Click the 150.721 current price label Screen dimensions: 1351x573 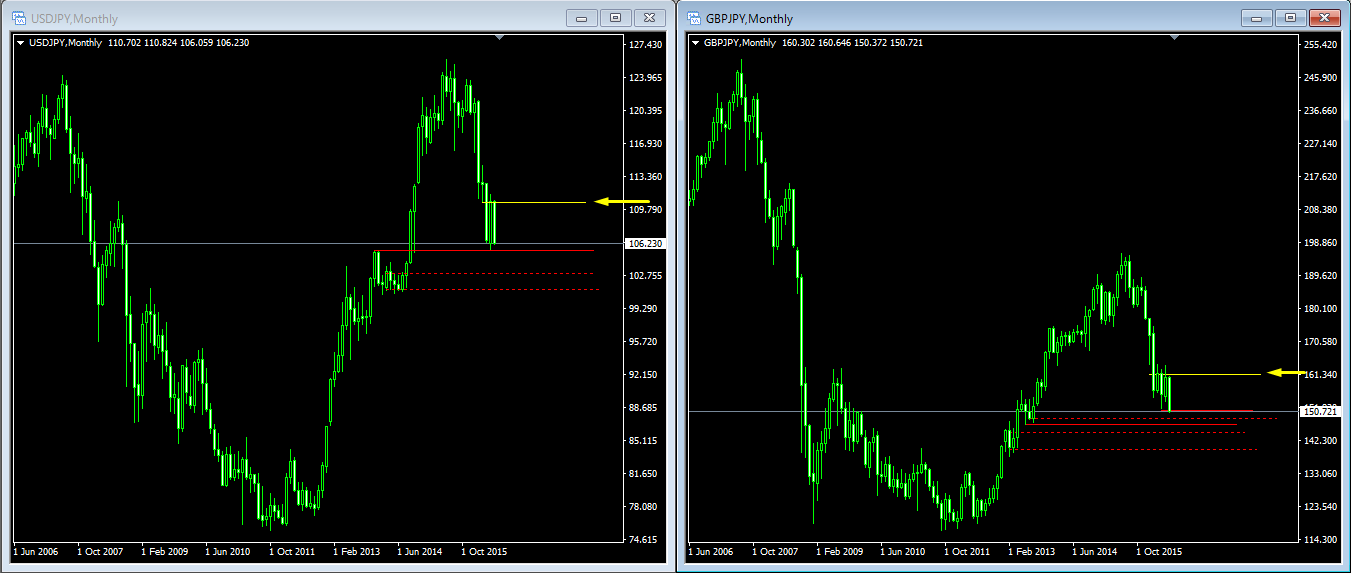point(1320,411)
